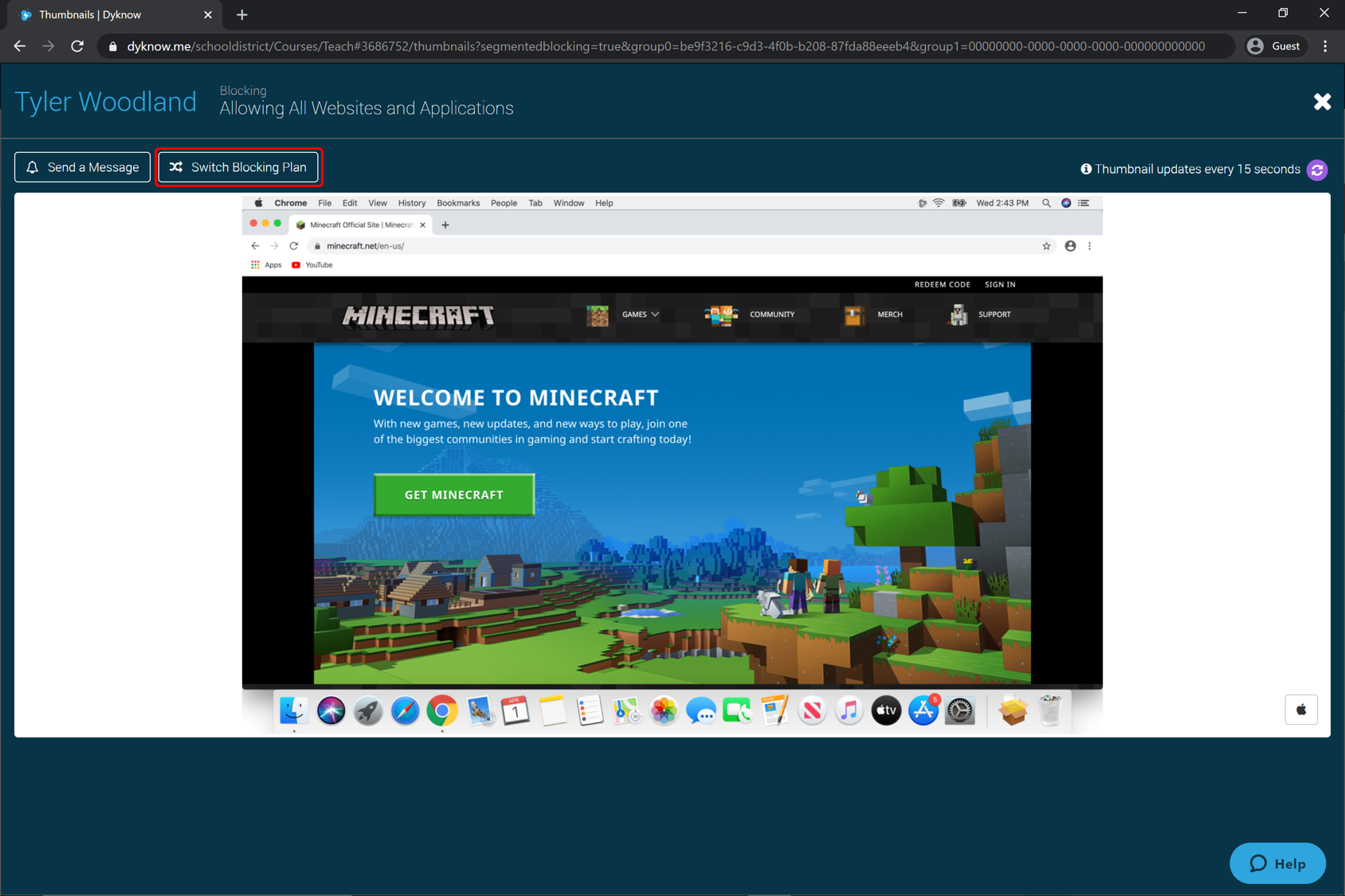This screenshot has width=1345, height=896.
Task: Click System Preferences gear in the dock
Action: coord(960,710)
